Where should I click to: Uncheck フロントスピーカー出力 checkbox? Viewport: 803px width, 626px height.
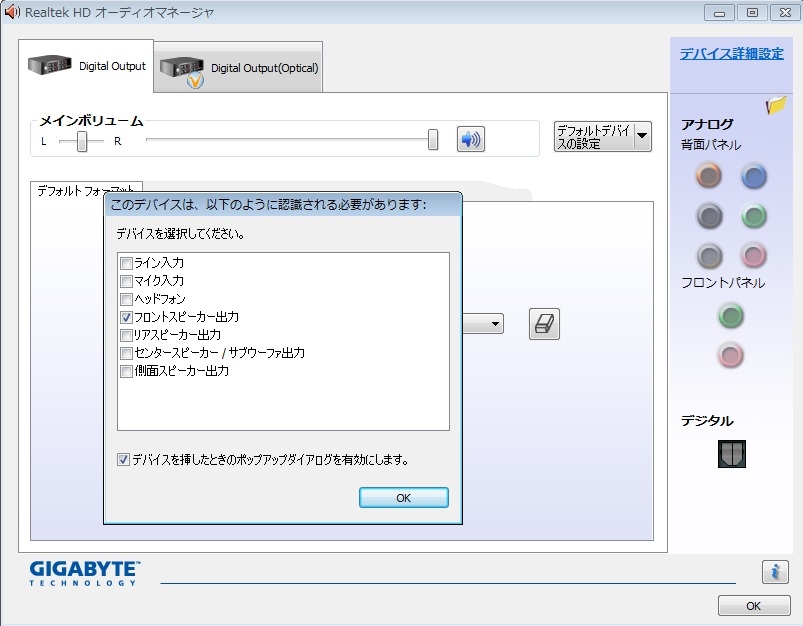(x=126, y=317)
